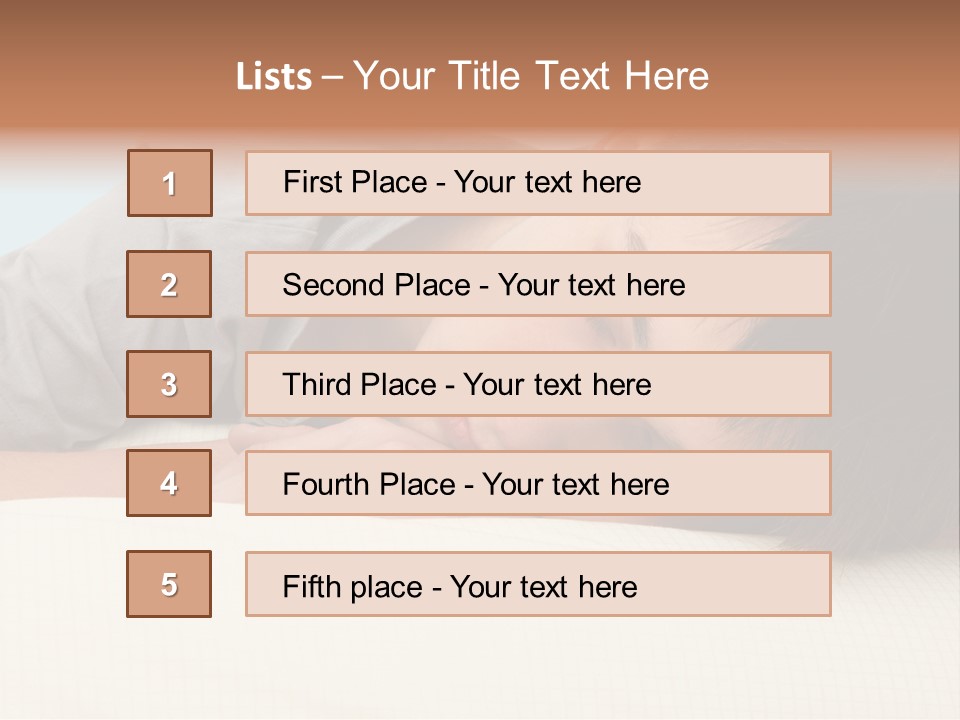
Task: Click the number 5 box
Action: point(169,584)
